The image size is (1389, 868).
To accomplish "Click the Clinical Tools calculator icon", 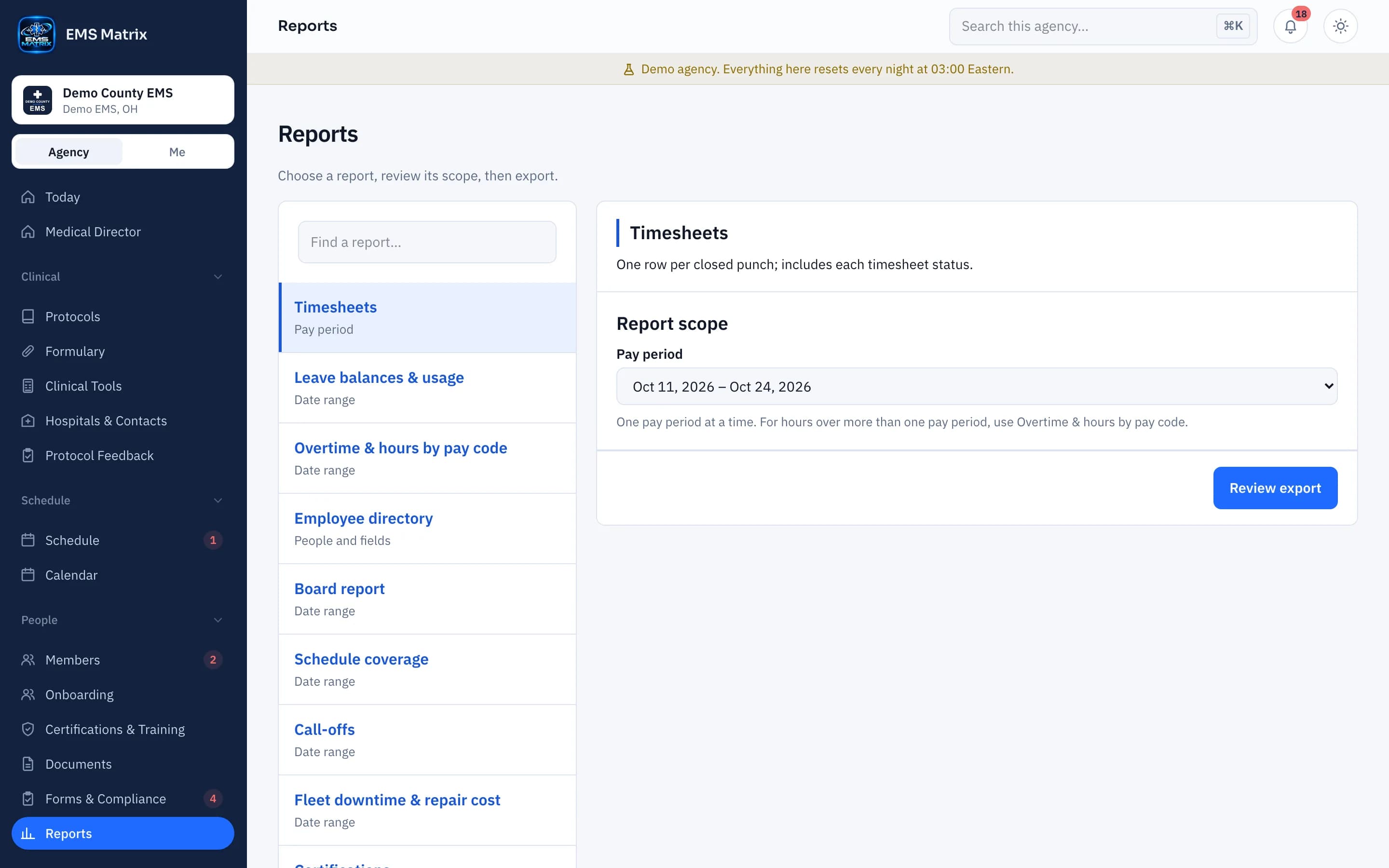I will coord(28,386).
